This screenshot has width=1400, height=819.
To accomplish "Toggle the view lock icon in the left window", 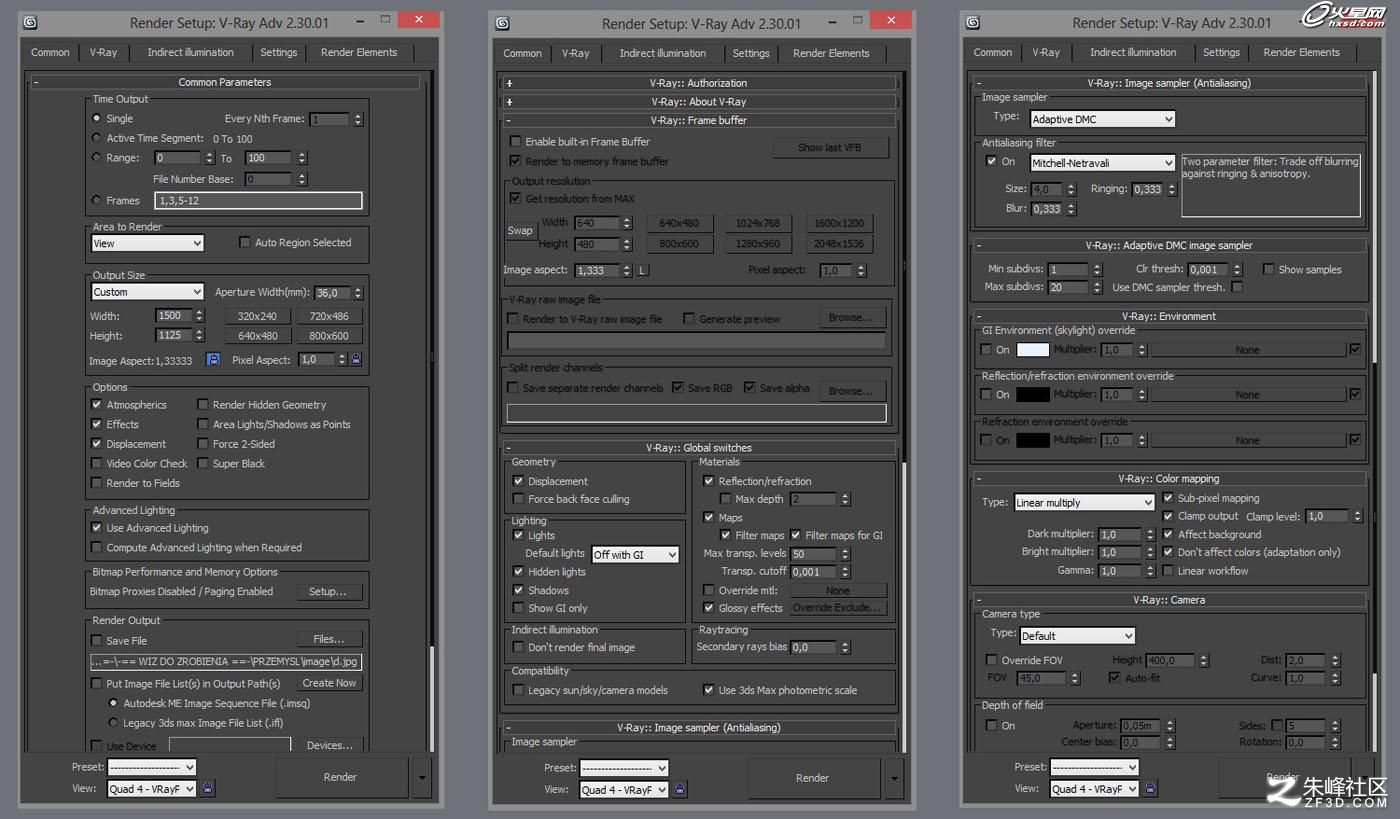I will pos(208,788).
